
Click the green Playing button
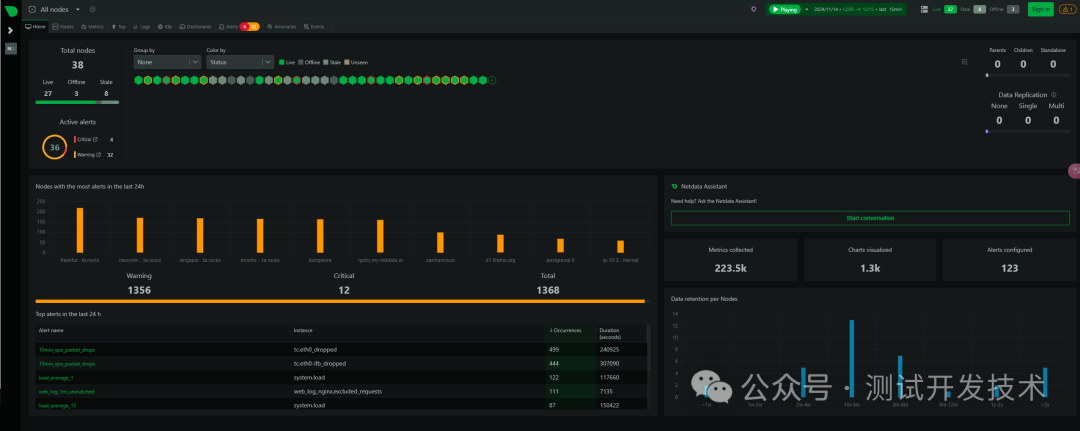[784, 10]
